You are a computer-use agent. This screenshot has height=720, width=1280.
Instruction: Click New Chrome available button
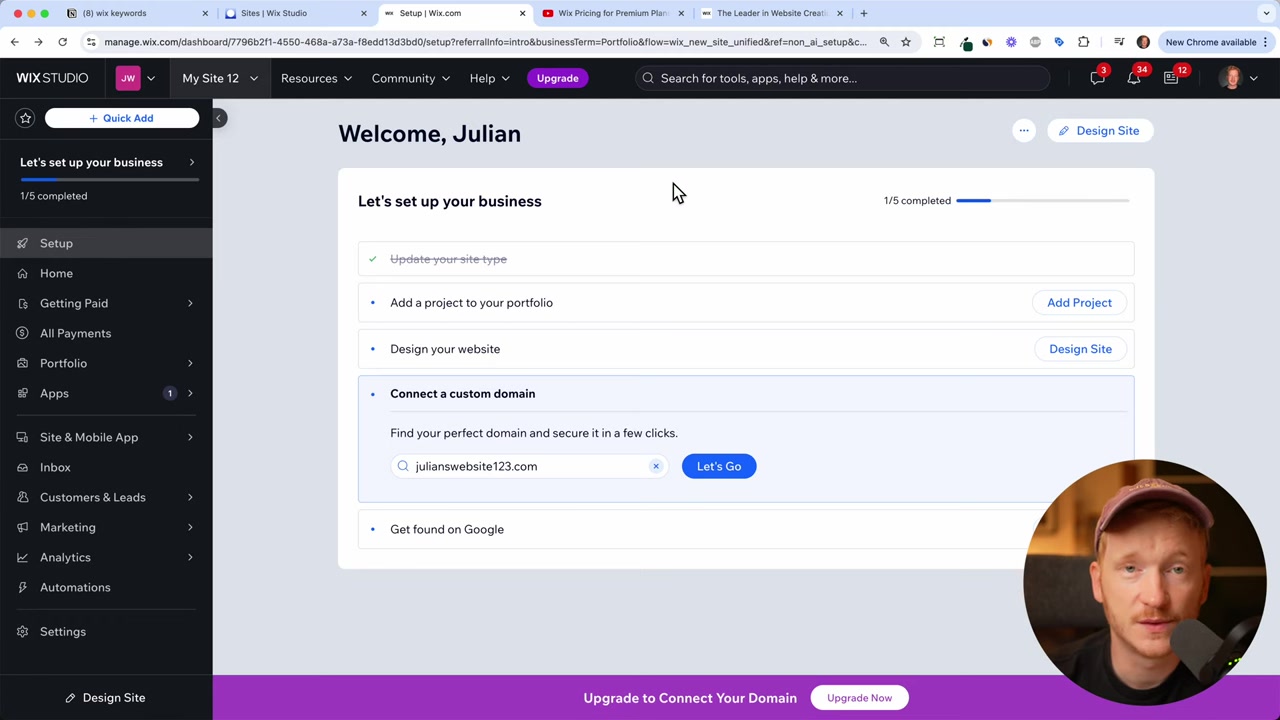(1216, 42)
